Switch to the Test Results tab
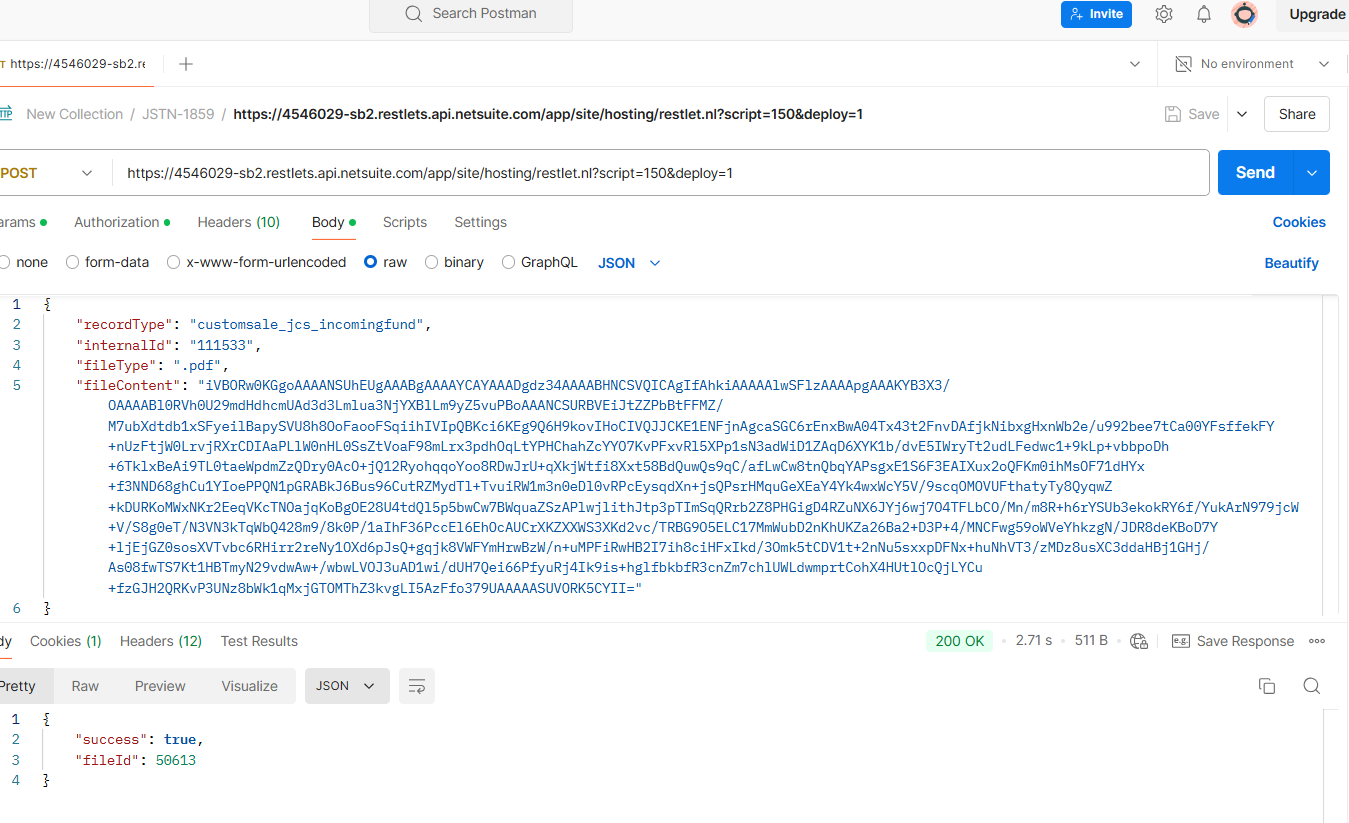The image size is (1349, 823). (x=259, y=641)
